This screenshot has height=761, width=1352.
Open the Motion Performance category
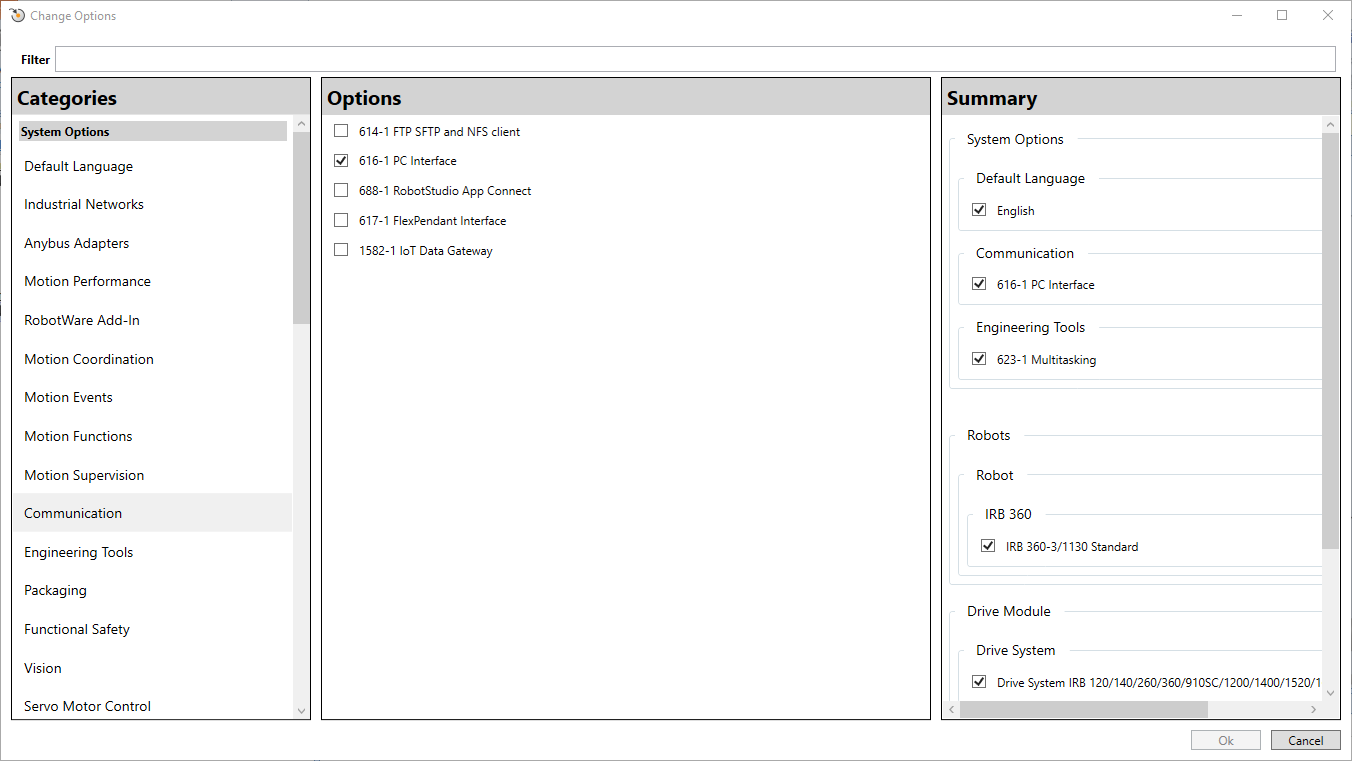tap(152, 281)
